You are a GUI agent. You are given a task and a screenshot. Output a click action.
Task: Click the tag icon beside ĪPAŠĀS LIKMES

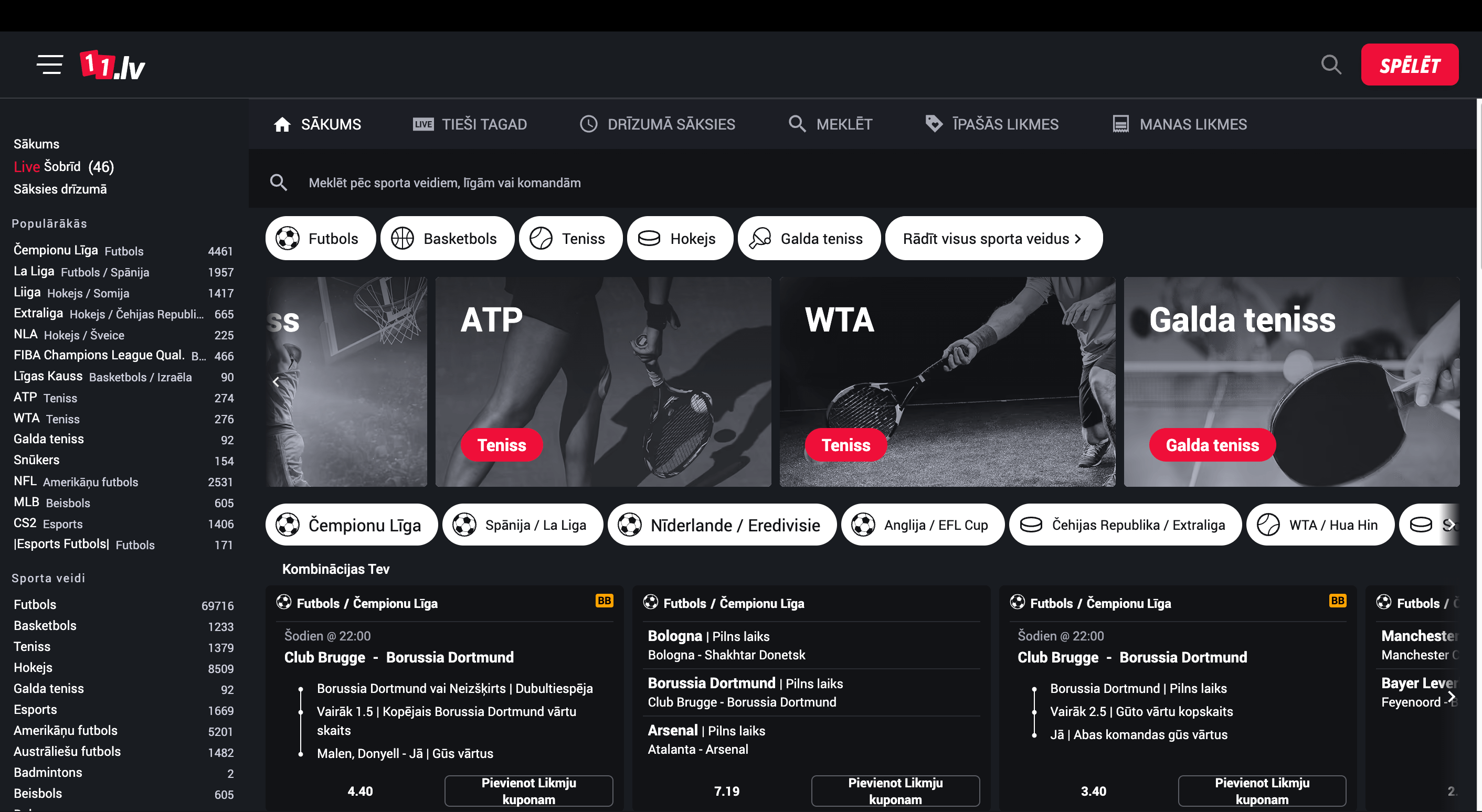(x=934, y=124)
